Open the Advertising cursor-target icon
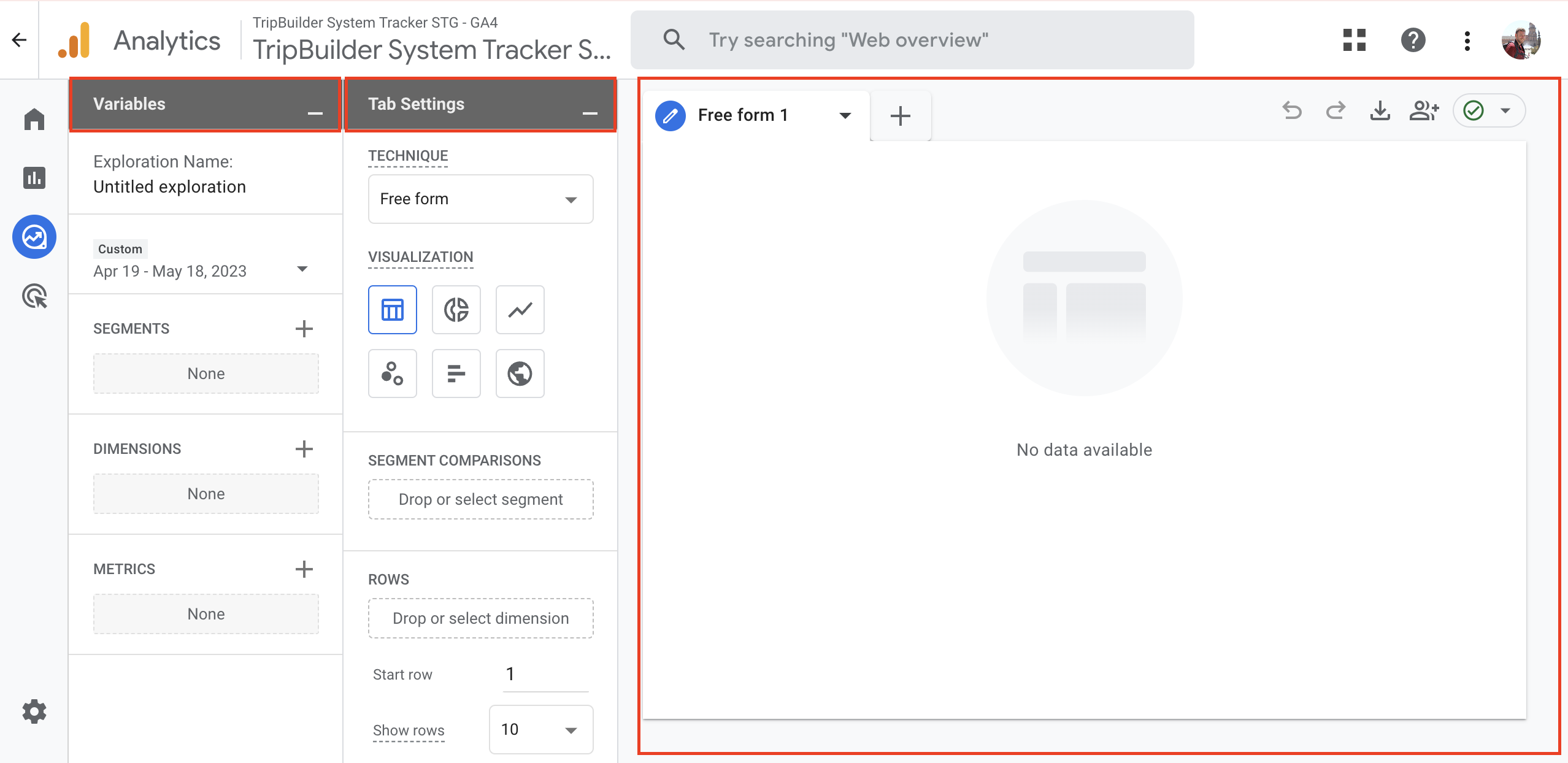 tap(34, 296)
